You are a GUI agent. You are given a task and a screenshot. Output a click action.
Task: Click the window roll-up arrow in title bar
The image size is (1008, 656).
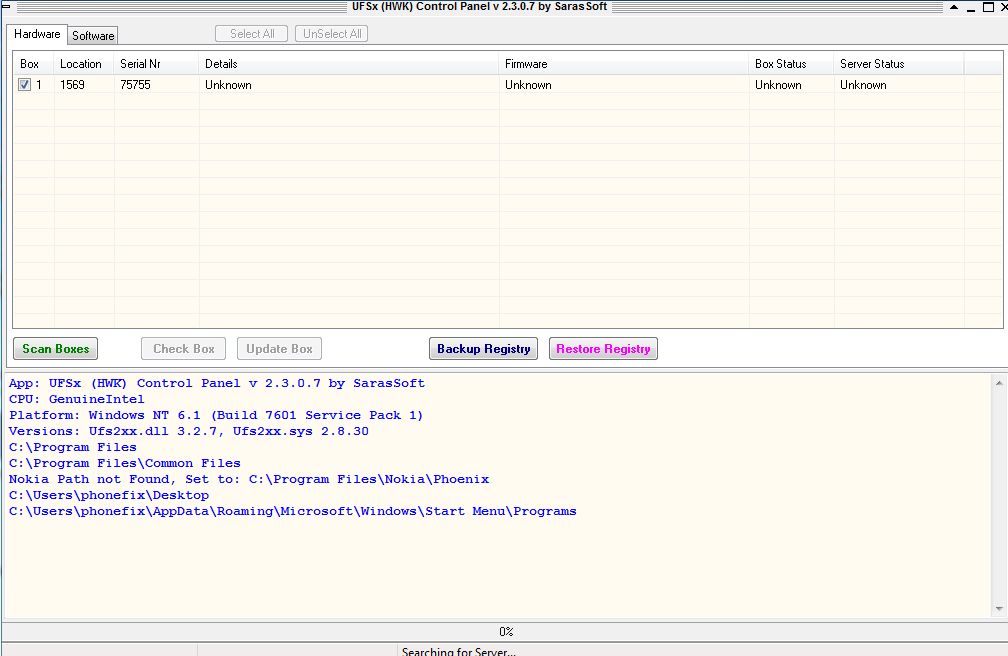tap(954, 7)
